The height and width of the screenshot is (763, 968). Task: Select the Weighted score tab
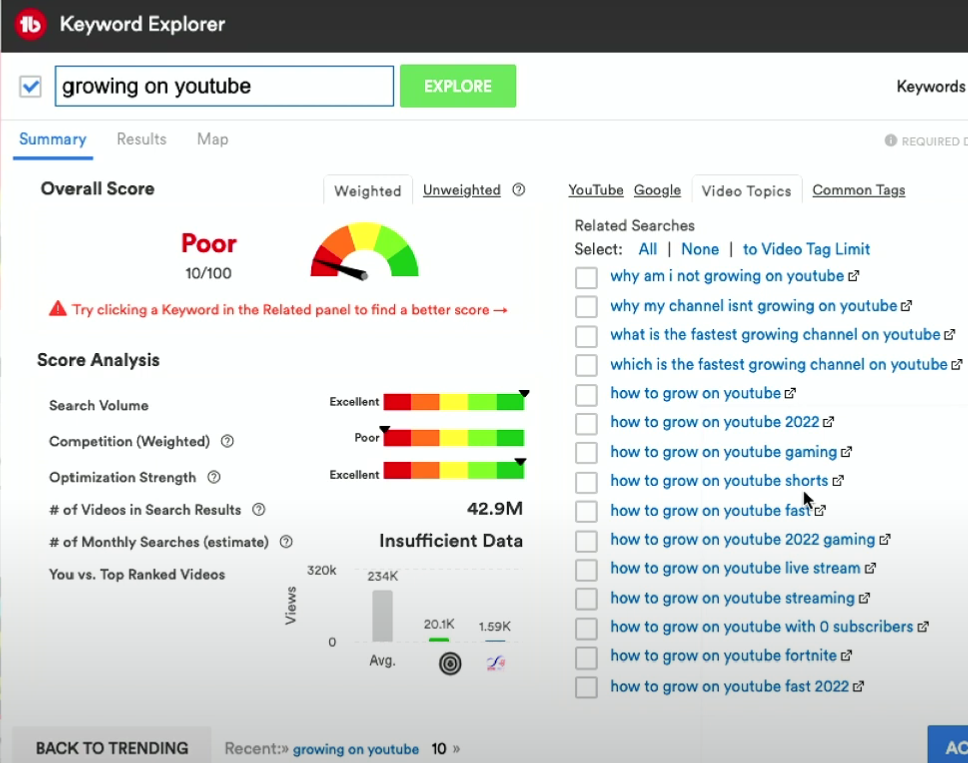point(367,191)
